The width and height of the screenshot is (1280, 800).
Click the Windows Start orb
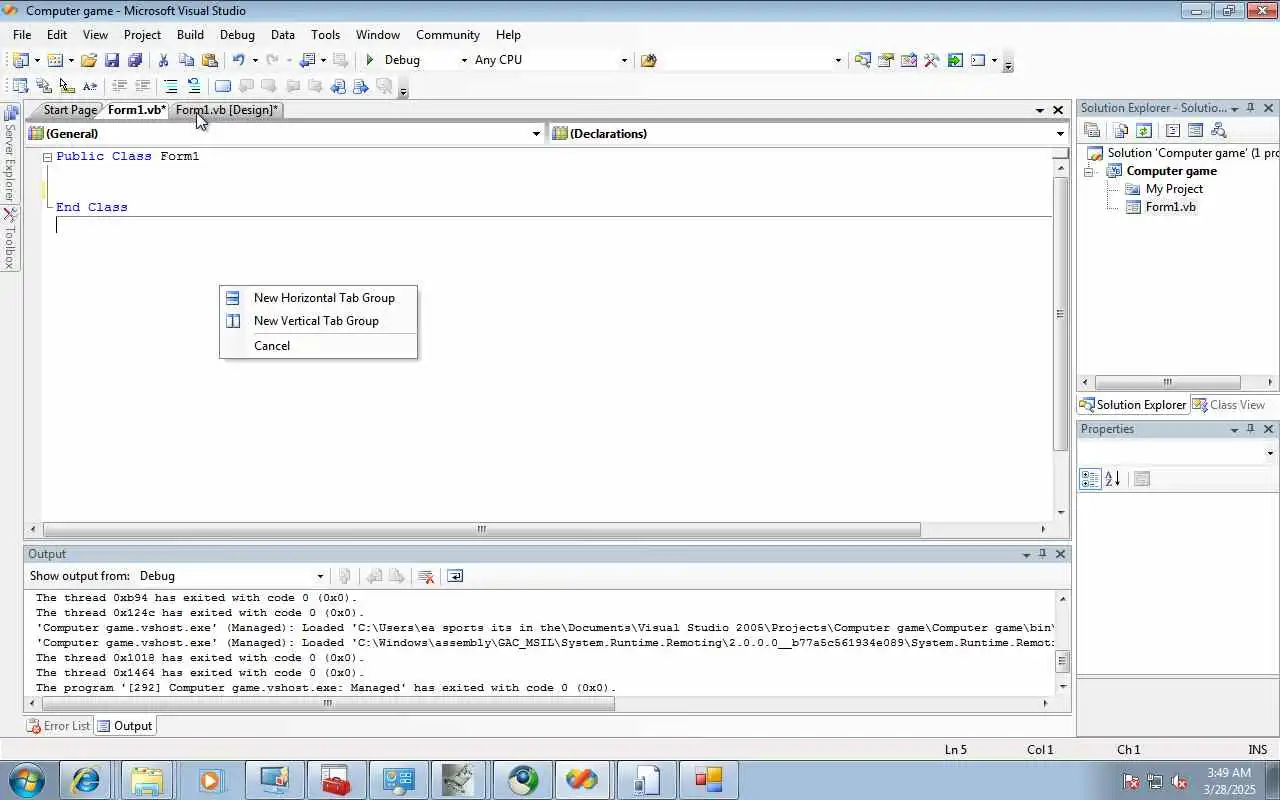[26, 780]
